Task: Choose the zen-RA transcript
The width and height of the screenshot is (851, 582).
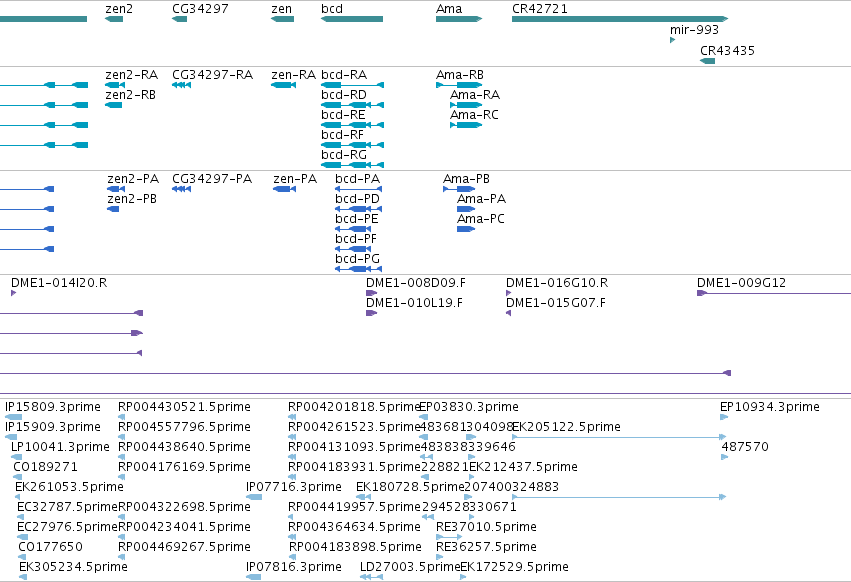Action: (x=283, y=85)
